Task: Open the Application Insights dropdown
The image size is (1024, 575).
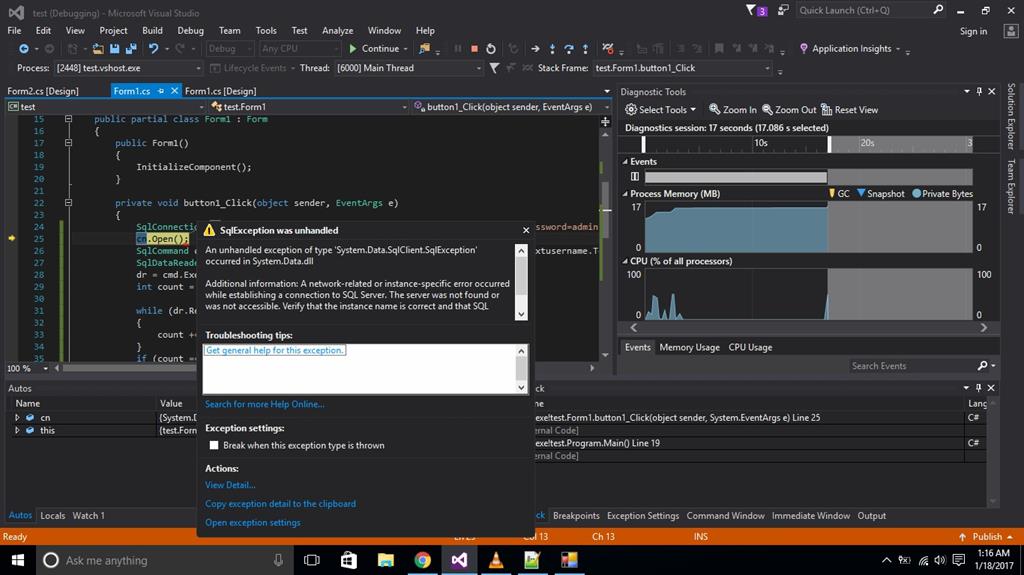Action: point(898,49)
